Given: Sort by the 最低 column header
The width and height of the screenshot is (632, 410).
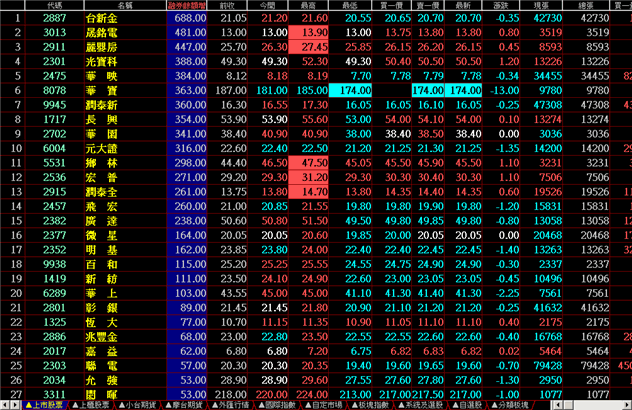Looking at the screenshot, I should coord(350,5).
